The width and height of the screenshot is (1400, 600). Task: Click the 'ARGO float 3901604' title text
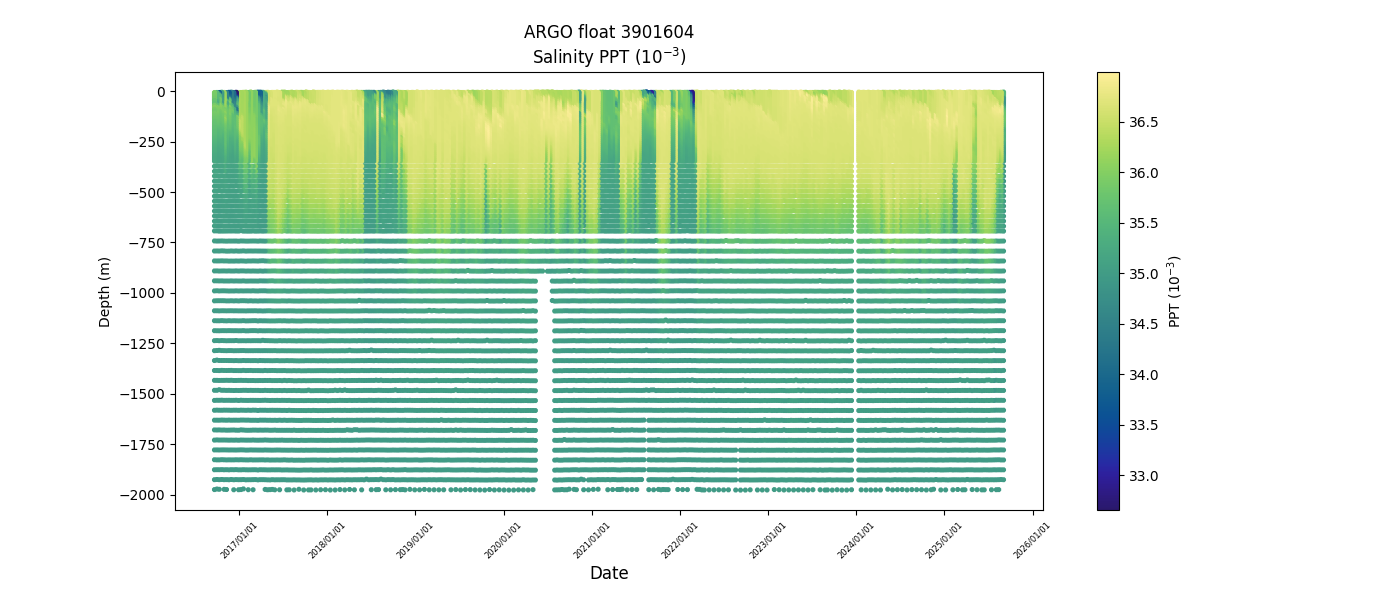608,32
